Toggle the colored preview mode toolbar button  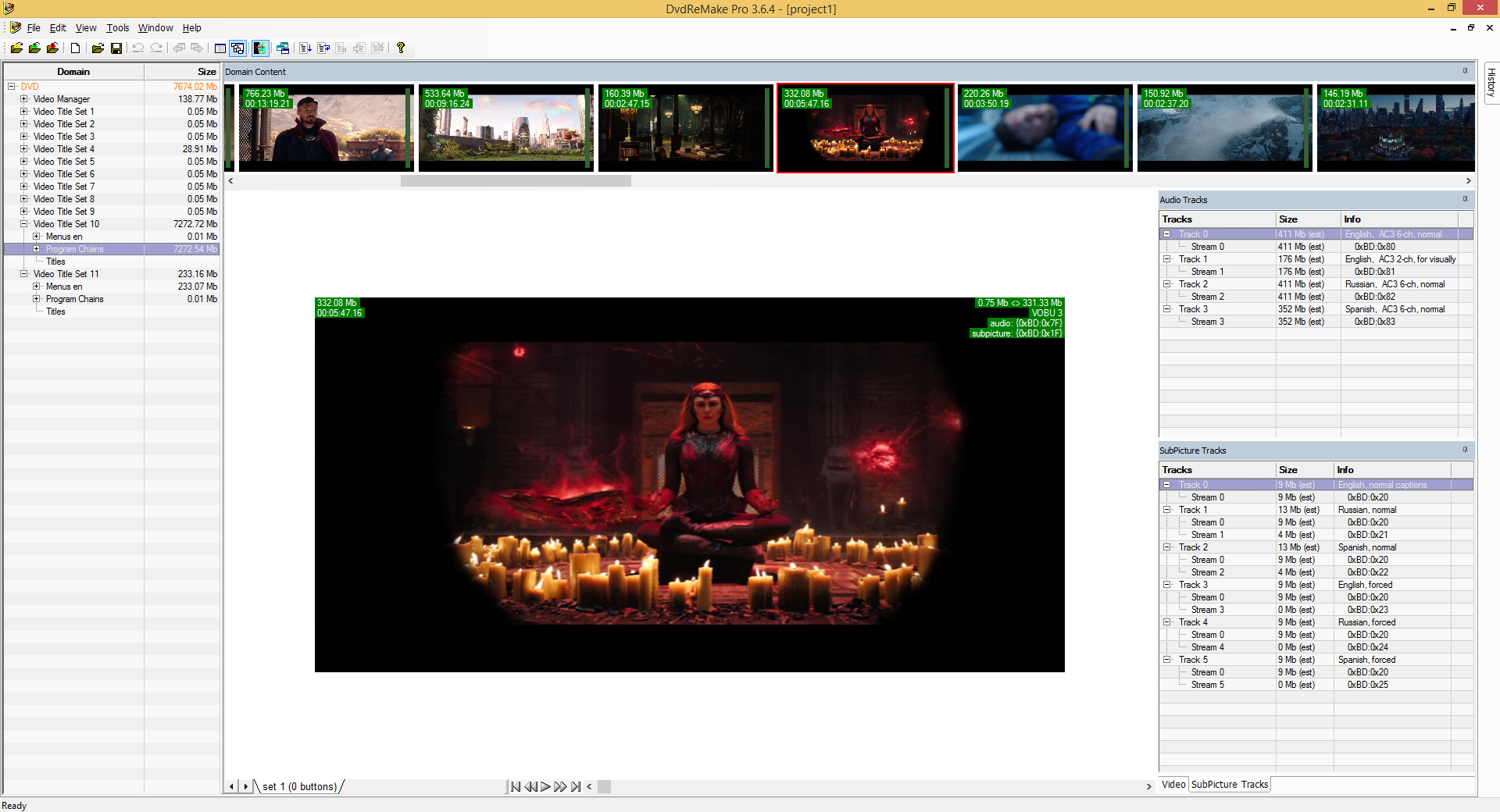[260, 48]
